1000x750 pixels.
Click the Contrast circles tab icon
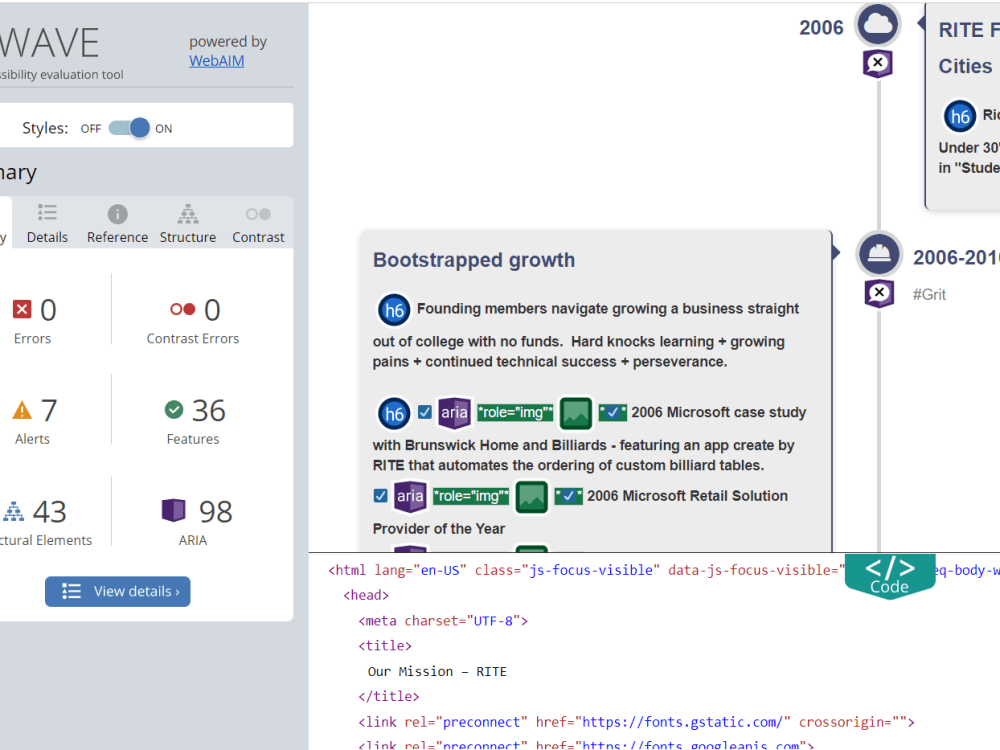point(258,214)
